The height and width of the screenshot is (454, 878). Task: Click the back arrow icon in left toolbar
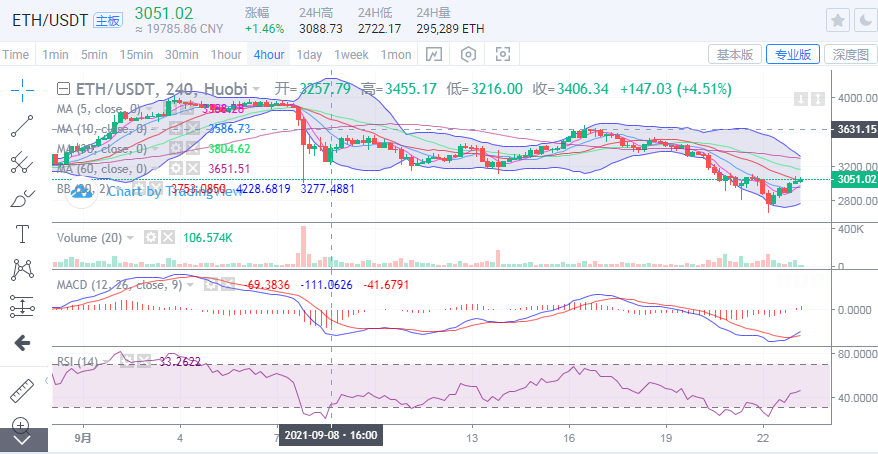click(x=22, y=343)
